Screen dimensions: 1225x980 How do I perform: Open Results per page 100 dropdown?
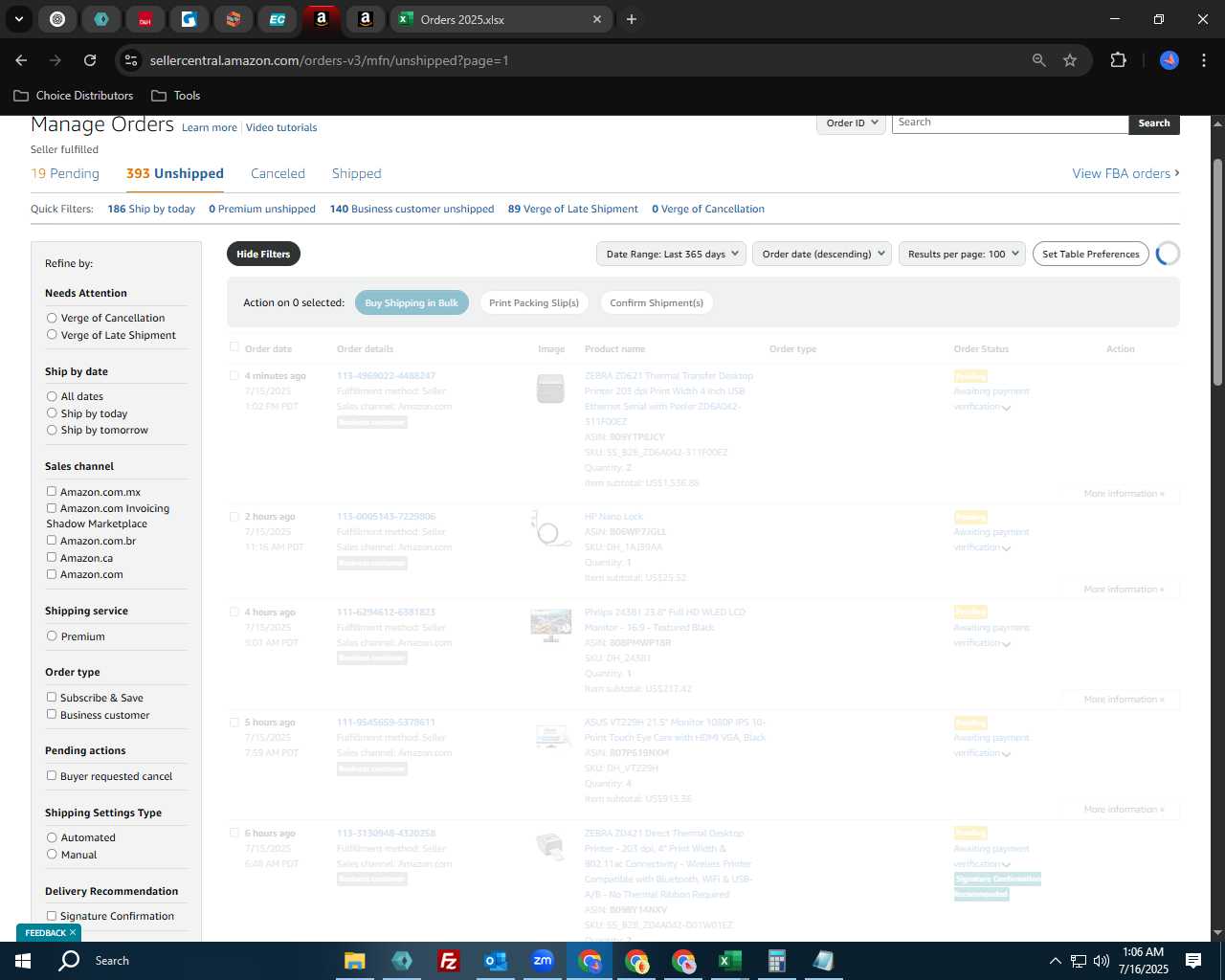point(962,254)
